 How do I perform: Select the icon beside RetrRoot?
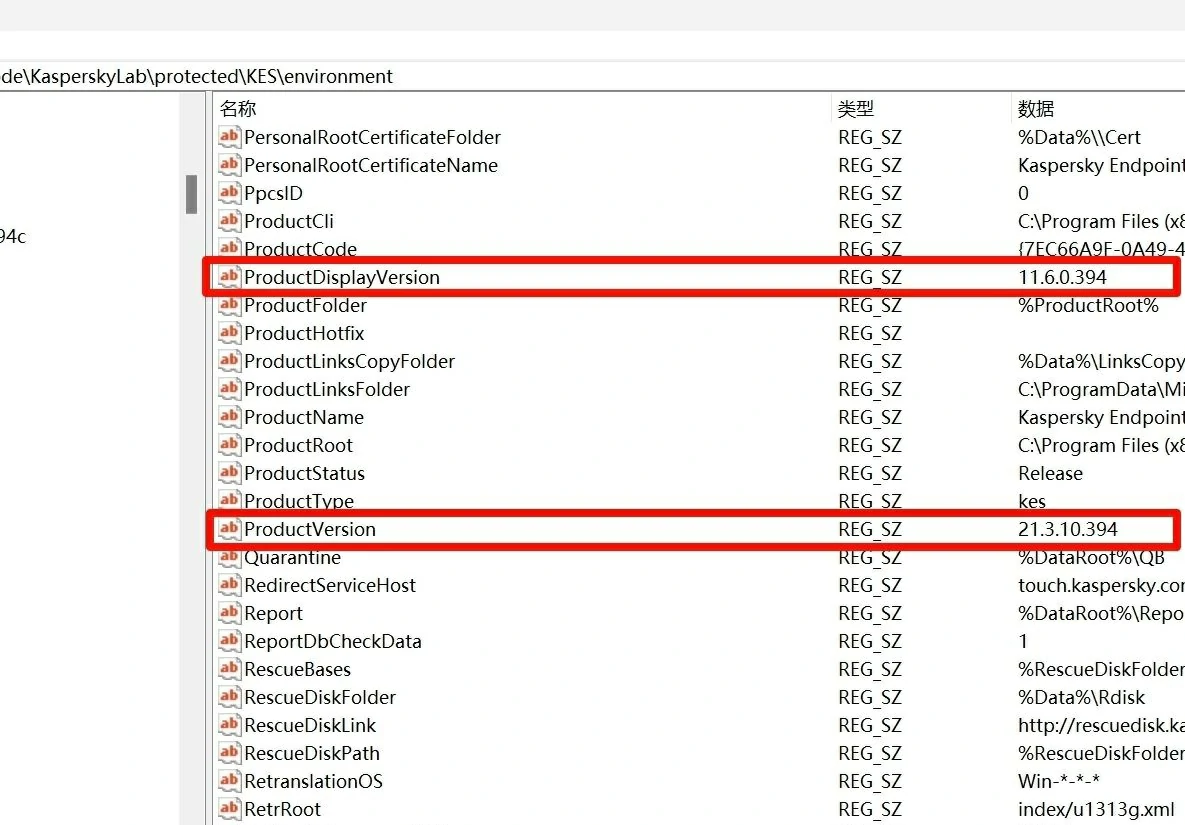pyautogui.click(x=229, y=809)
